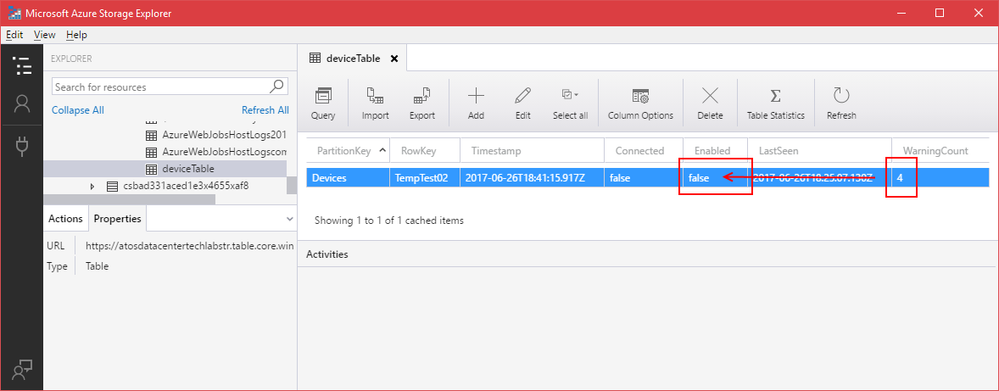999x391 pixels.
Task: Open the account management person icon
Action: pos(22,105)
